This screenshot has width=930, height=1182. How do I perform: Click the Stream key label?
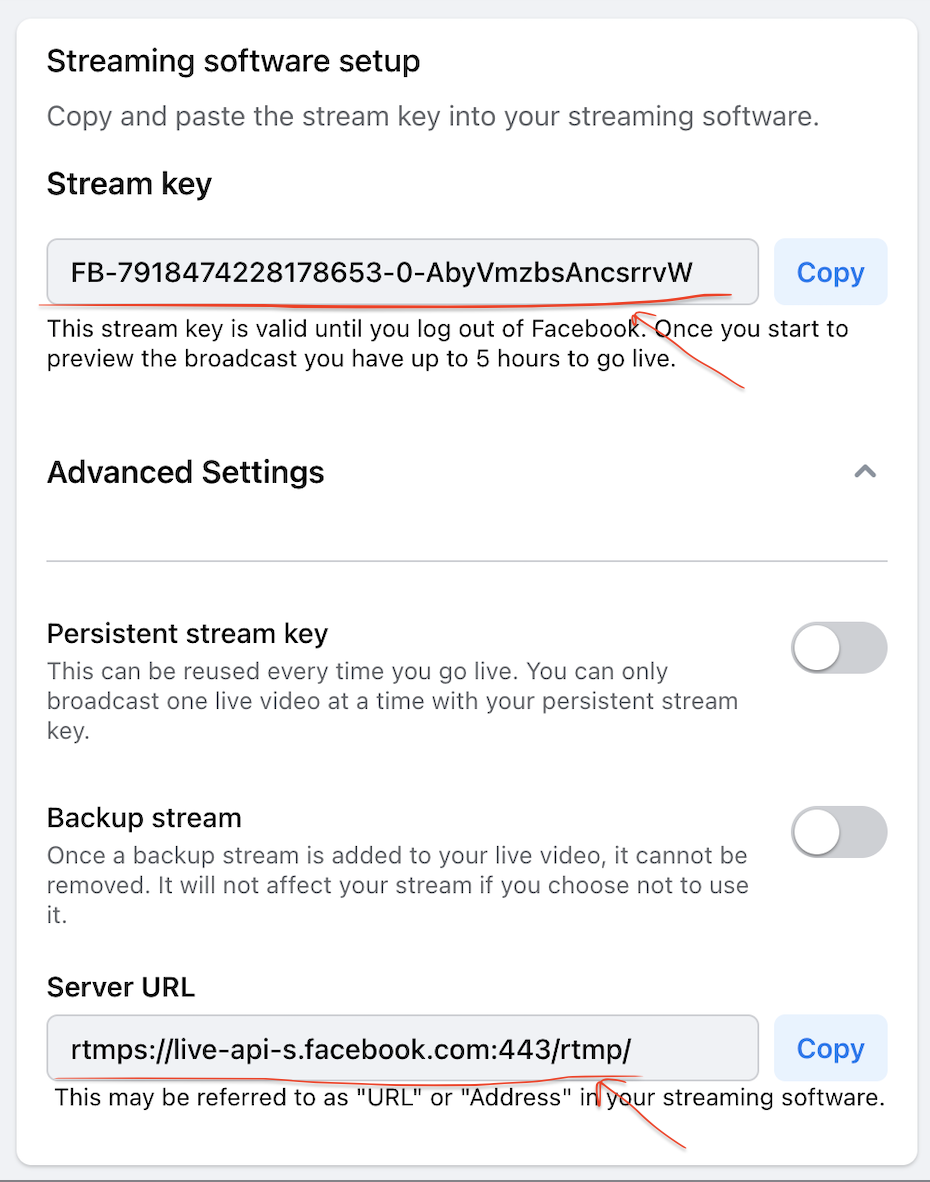click(x=129, y=185)
